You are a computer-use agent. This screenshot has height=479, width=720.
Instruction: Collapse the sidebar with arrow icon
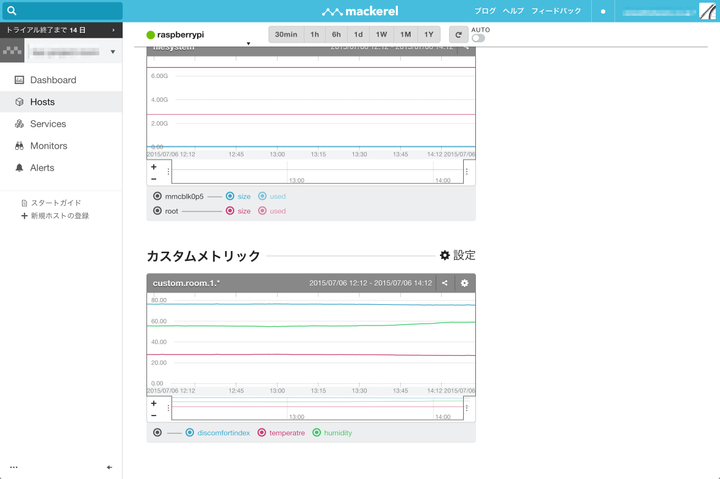click(109, 467)
